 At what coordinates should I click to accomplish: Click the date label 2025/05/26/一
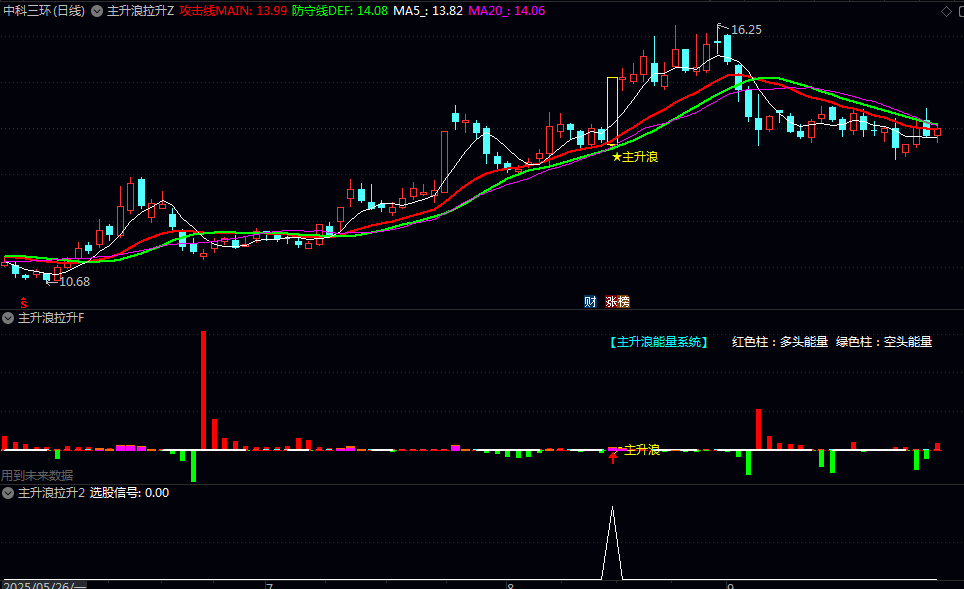click(x=45, y=586)
